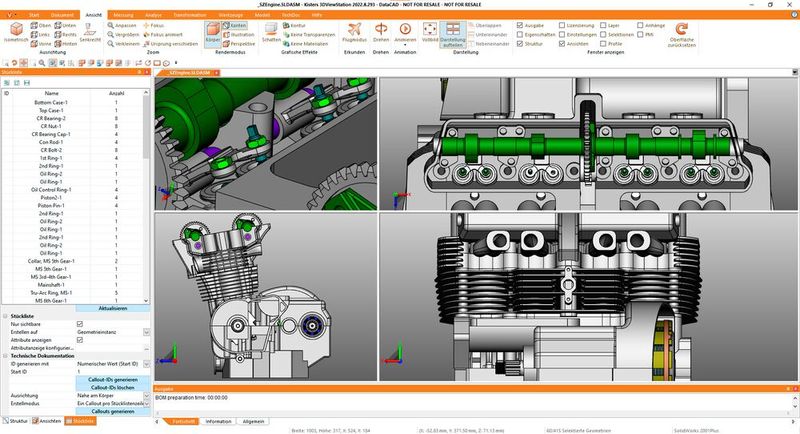Click the Drehen rotate icon
This screenshot has width=800, height=434.
click(380, 33)
